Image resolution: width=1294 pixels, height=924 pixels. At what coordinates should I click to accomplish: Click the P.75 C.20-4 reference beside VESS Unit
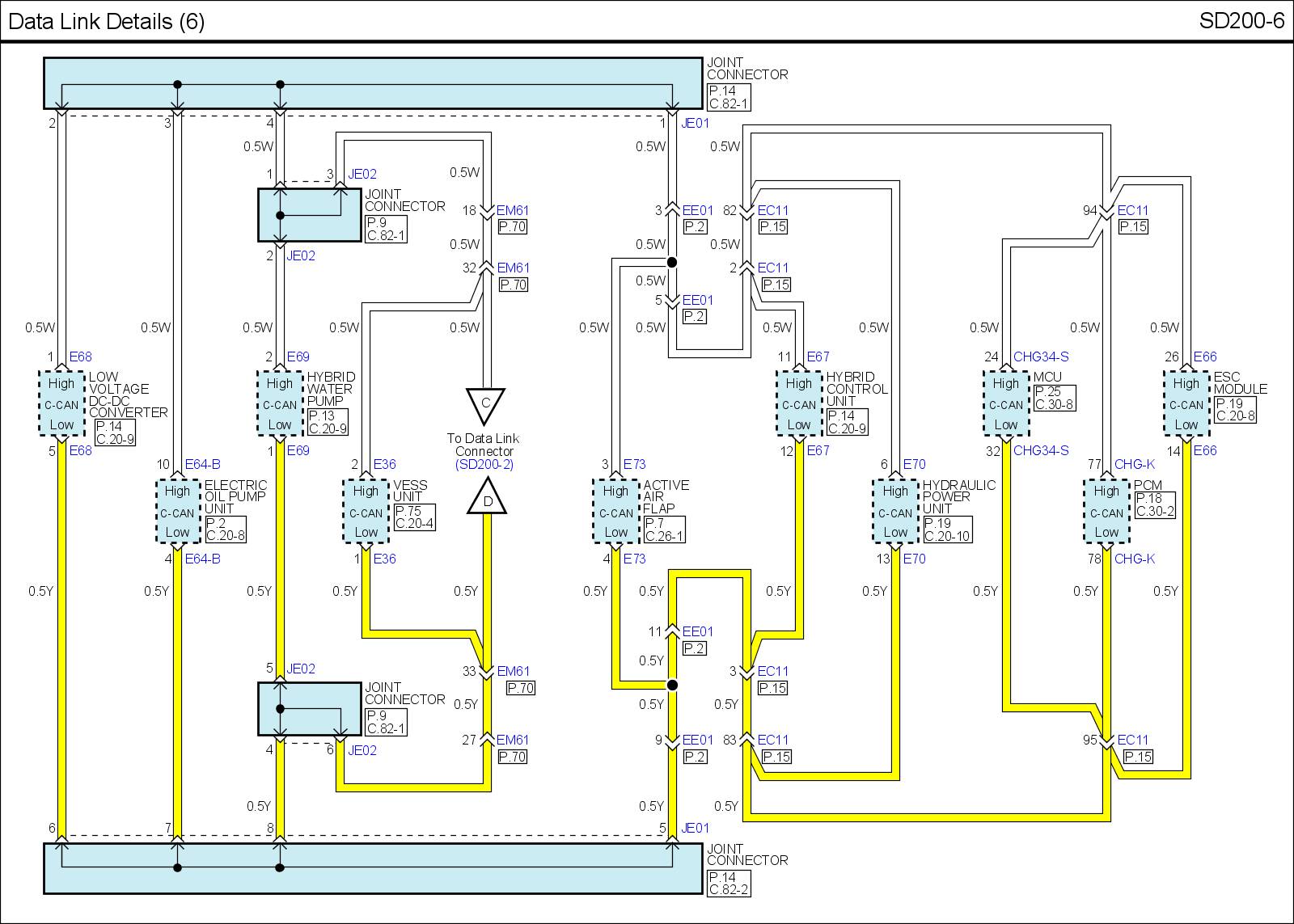413,517
